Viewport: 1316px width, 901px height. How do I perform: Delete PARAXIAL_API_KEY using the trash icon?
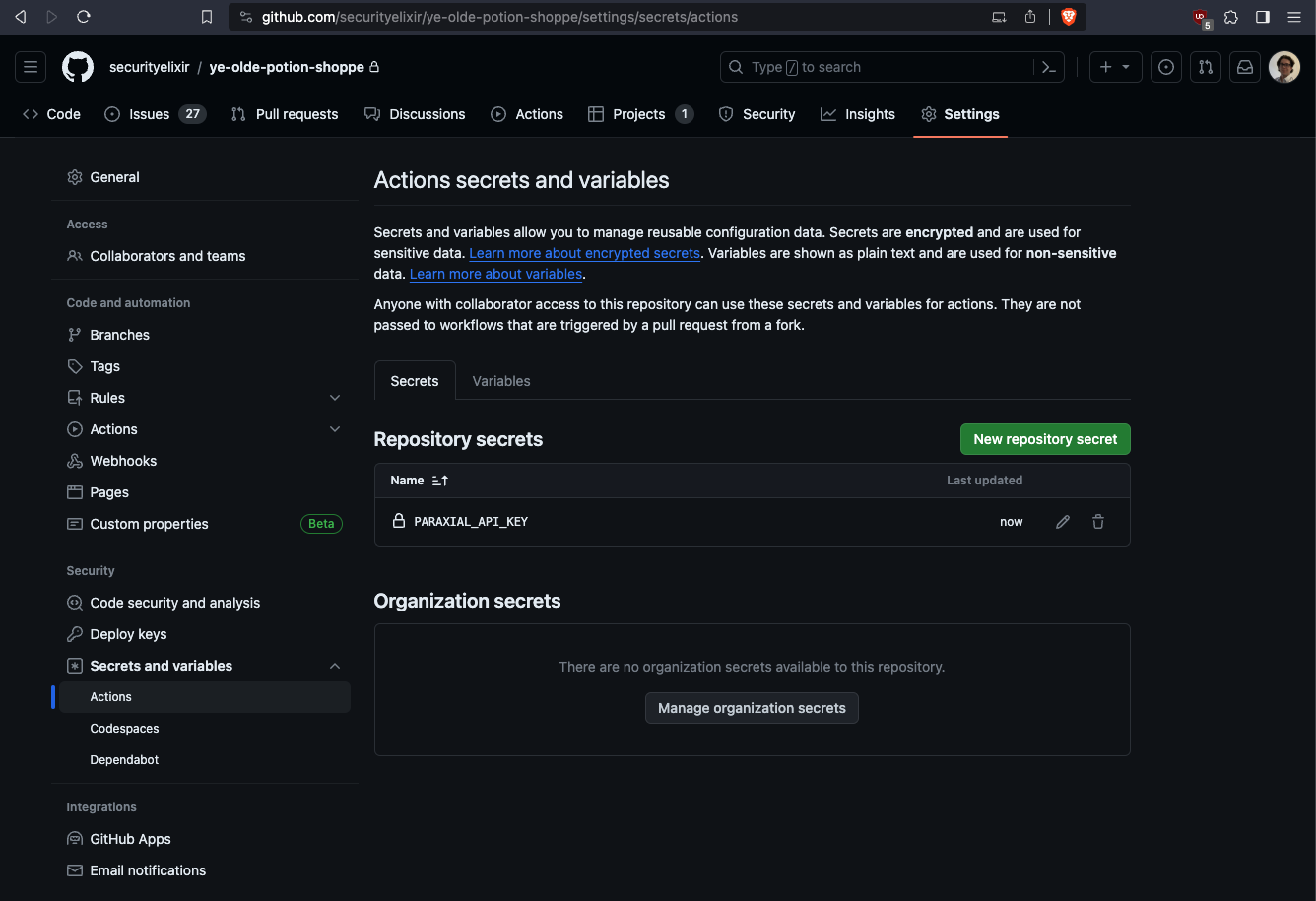pos(1097,521)
